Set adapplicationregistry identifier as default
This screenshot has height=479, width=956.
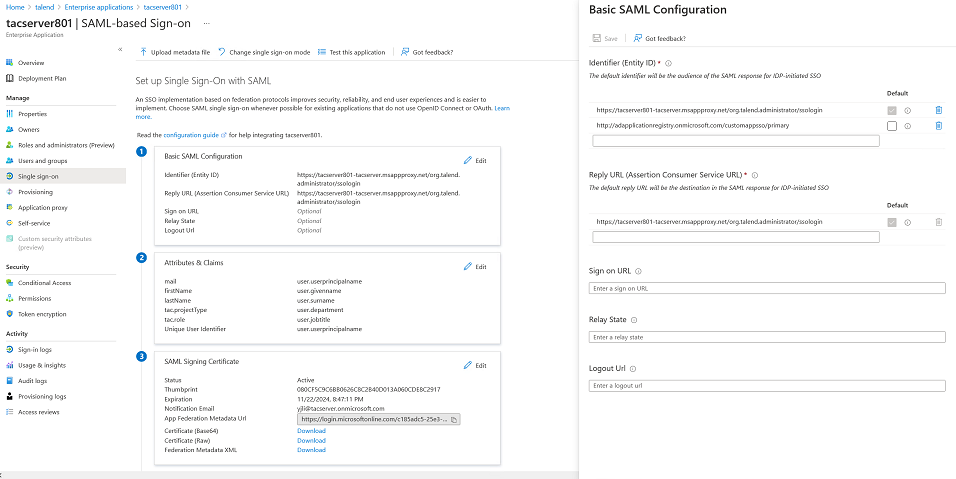892,126
